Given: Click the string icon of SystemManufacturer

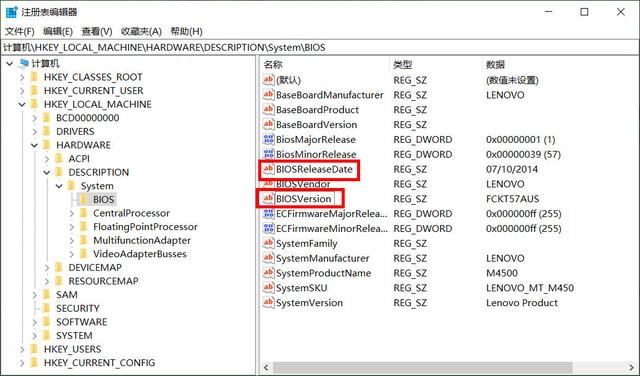Looking at the screenshot, I should coord(268,258).
